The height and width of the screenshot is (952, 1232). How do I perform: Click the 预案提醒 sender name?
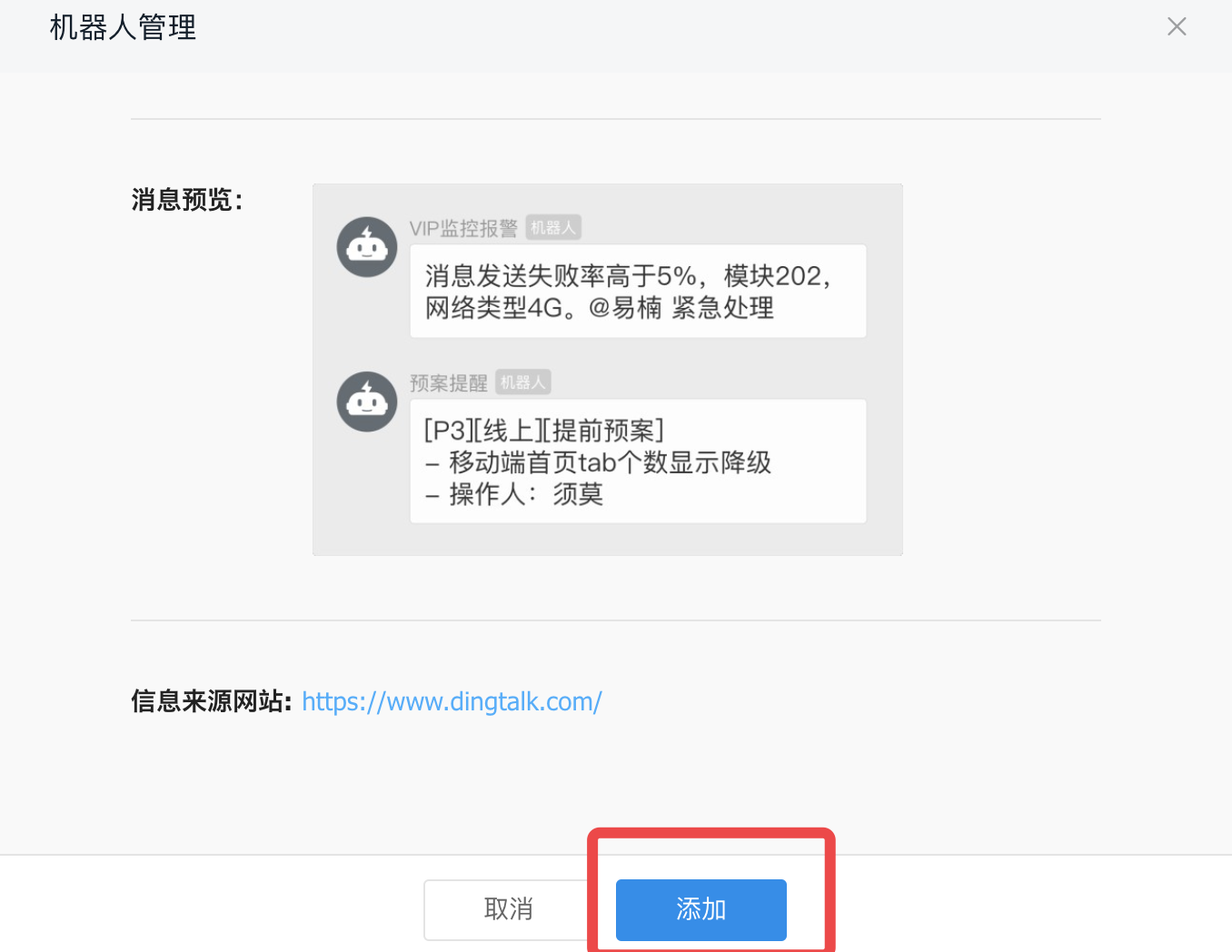click(x=449, y=383)
